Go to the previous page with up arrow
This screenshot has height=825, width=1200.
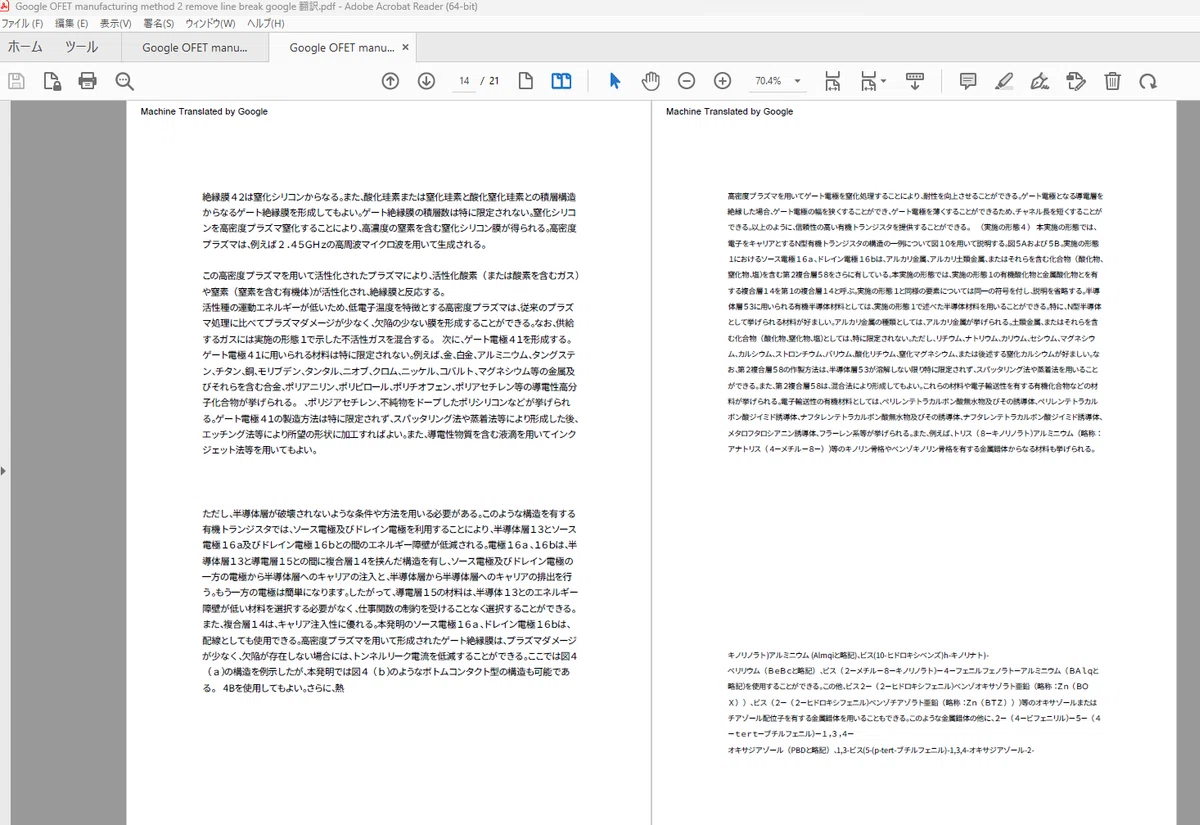point(390,81)
